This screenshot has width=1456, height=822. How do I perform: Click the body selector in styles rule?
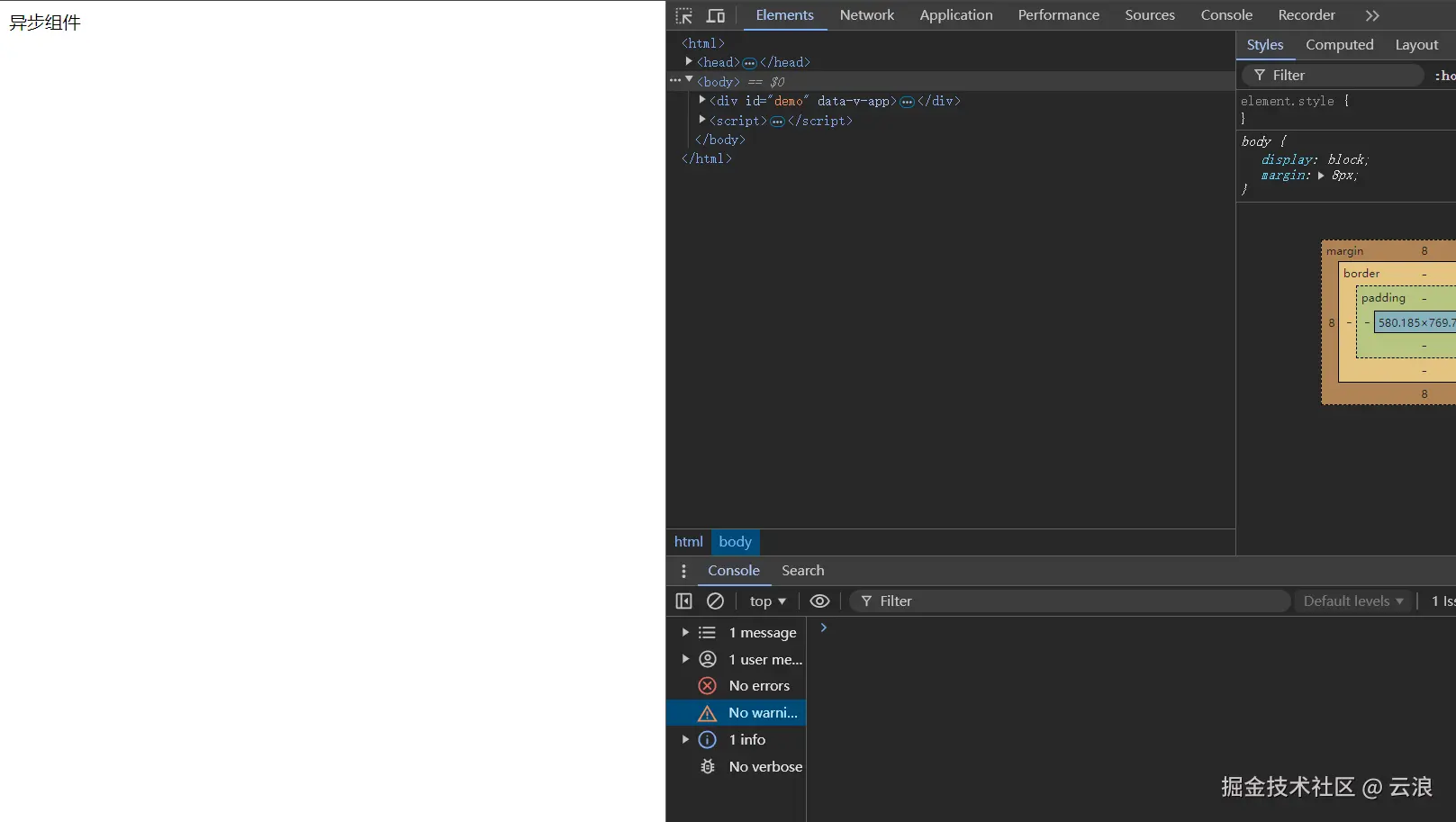coord(1256,141)
